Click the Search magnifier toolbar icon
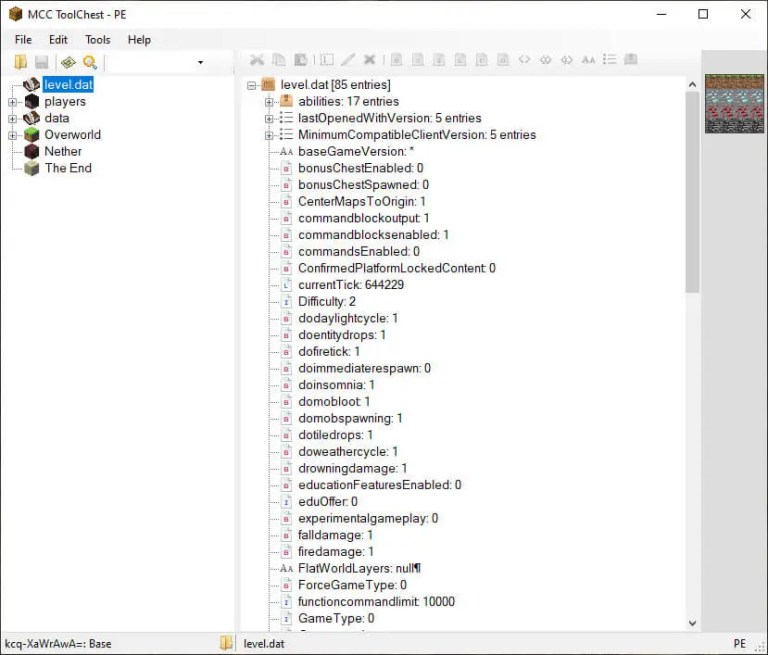The width and height of the screenshot is (768, 655). pos(90,62)
